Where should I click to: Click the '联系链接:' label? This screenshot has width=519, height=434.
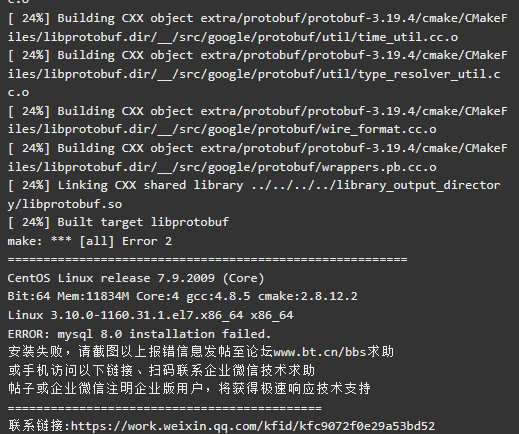click(x=39, y=426)
